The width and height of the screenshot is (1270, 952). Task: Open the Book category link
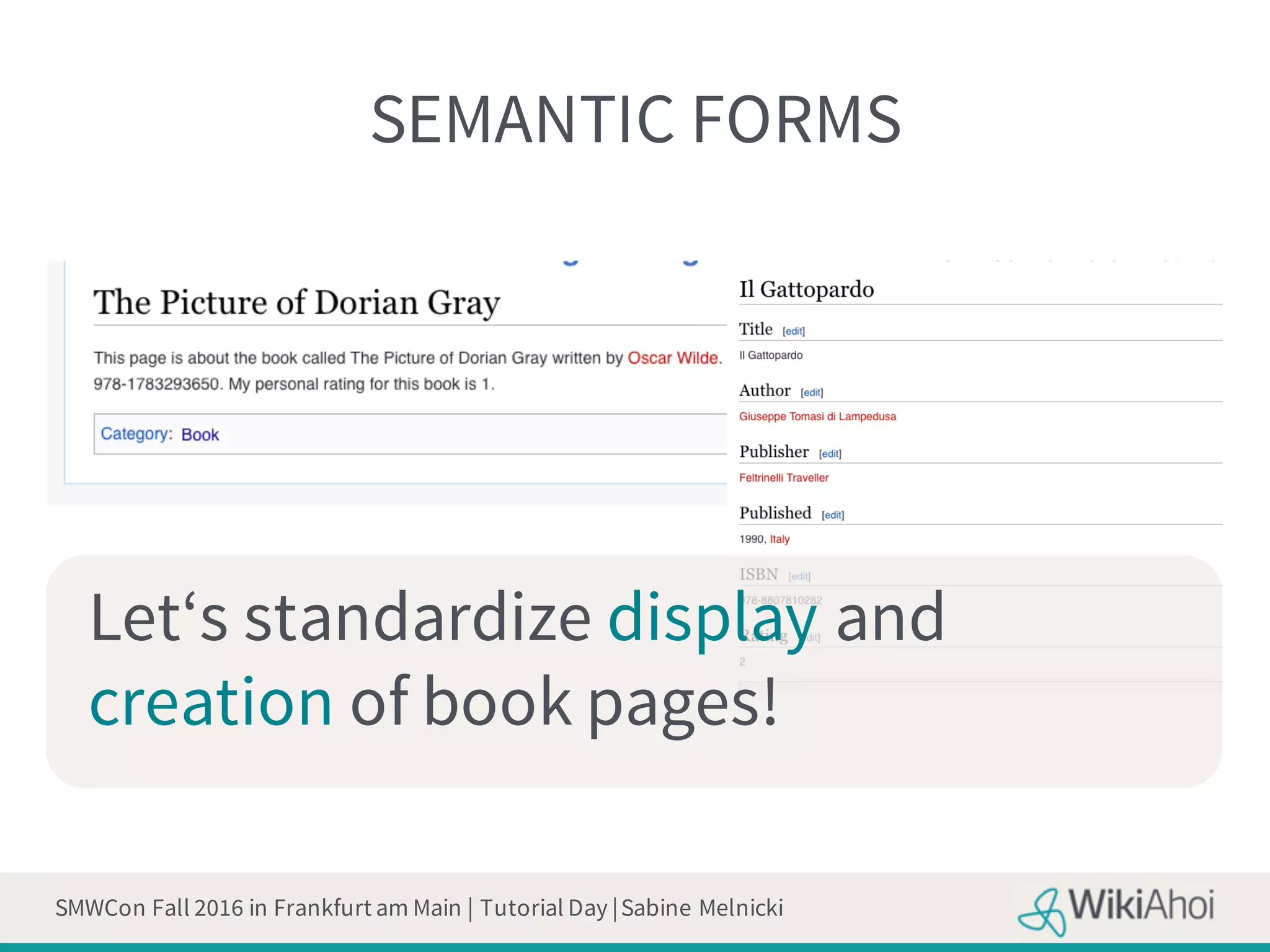point(200,434)
